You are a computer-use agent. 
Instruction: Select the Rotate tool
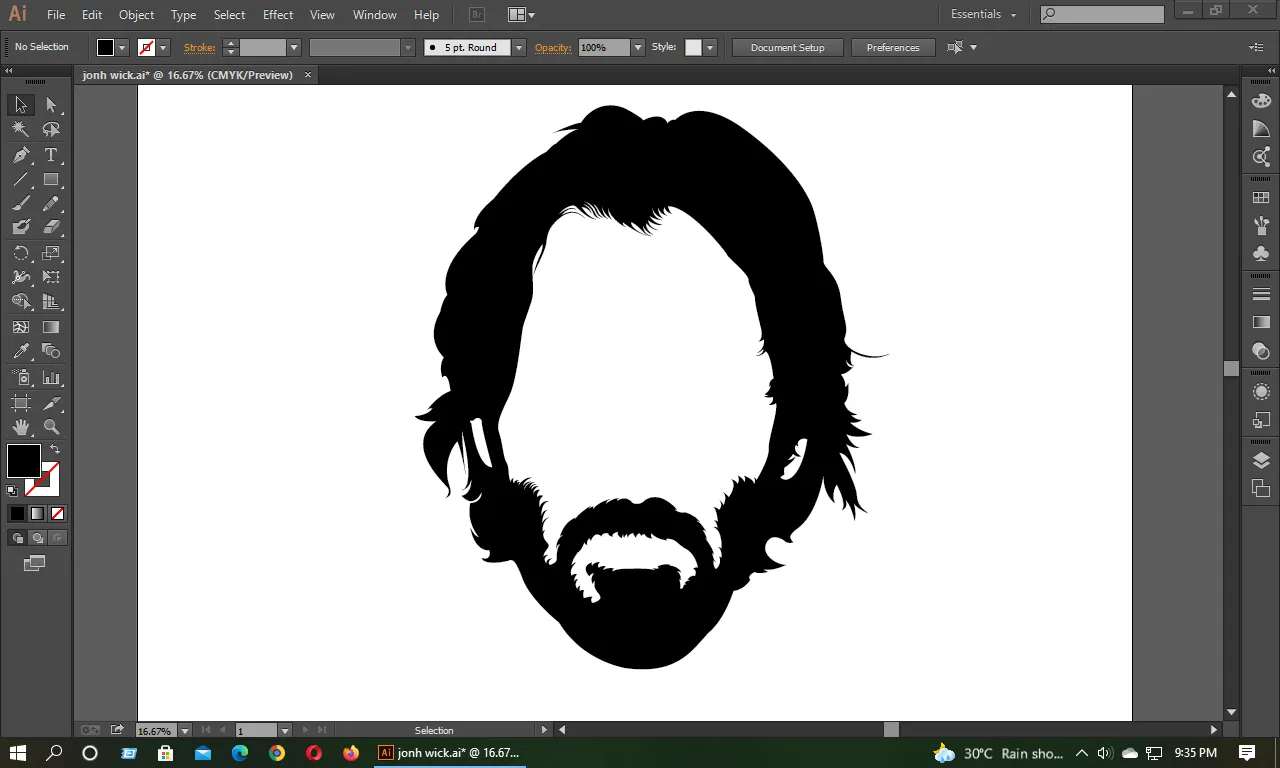click(x=21, y=253)
